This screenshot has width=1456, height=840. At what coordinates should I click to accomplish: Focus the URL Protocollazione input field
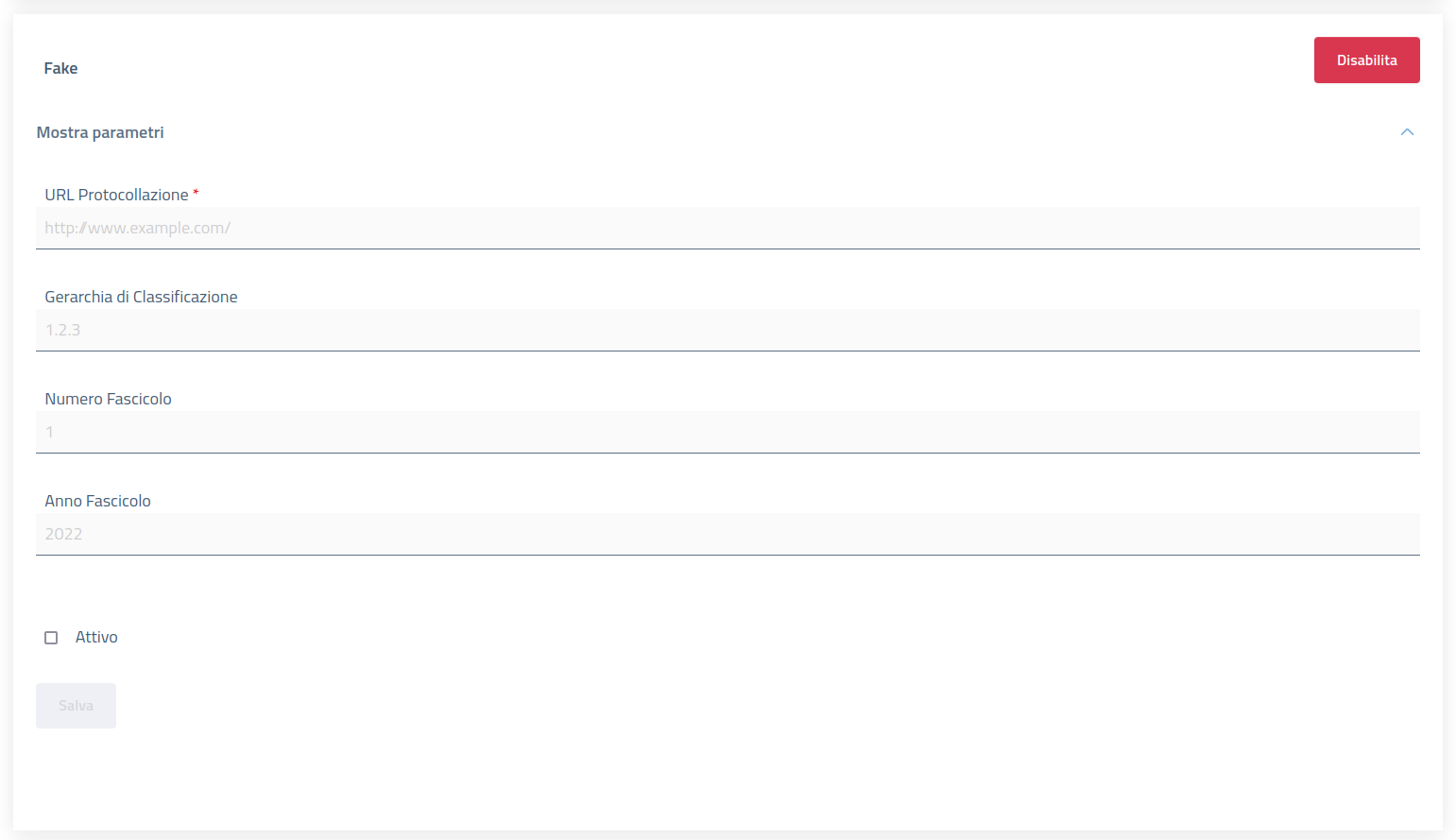click(x=728, y=228)
